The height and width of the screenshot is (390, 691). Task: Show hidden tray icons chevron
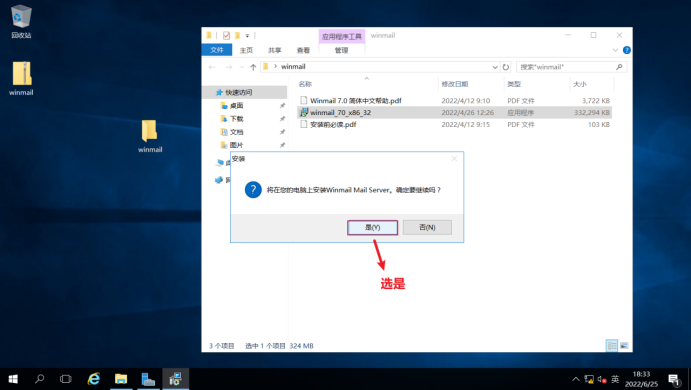[x=576, y=379]
